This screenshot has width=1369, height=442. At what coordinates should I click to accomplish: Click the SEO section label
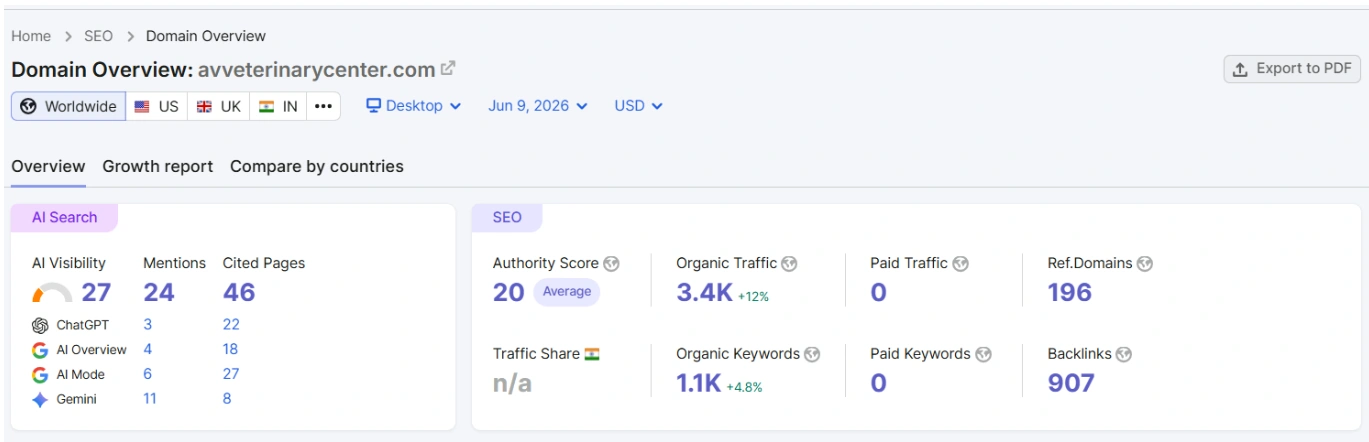tap(507, 218)
